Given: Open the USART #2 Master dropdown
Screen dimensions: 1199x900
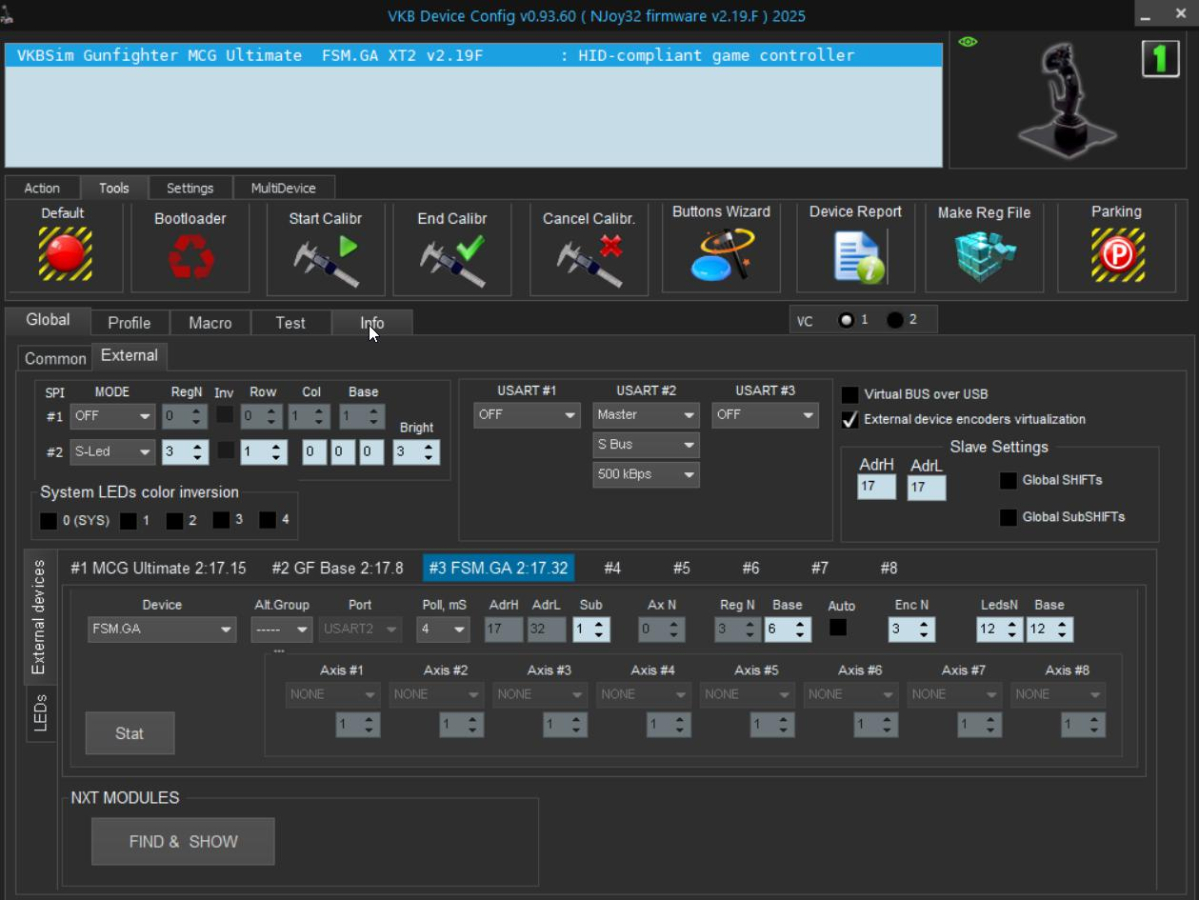Looking at the screenshot, I should pyautogui.click(x=646, y=415).
